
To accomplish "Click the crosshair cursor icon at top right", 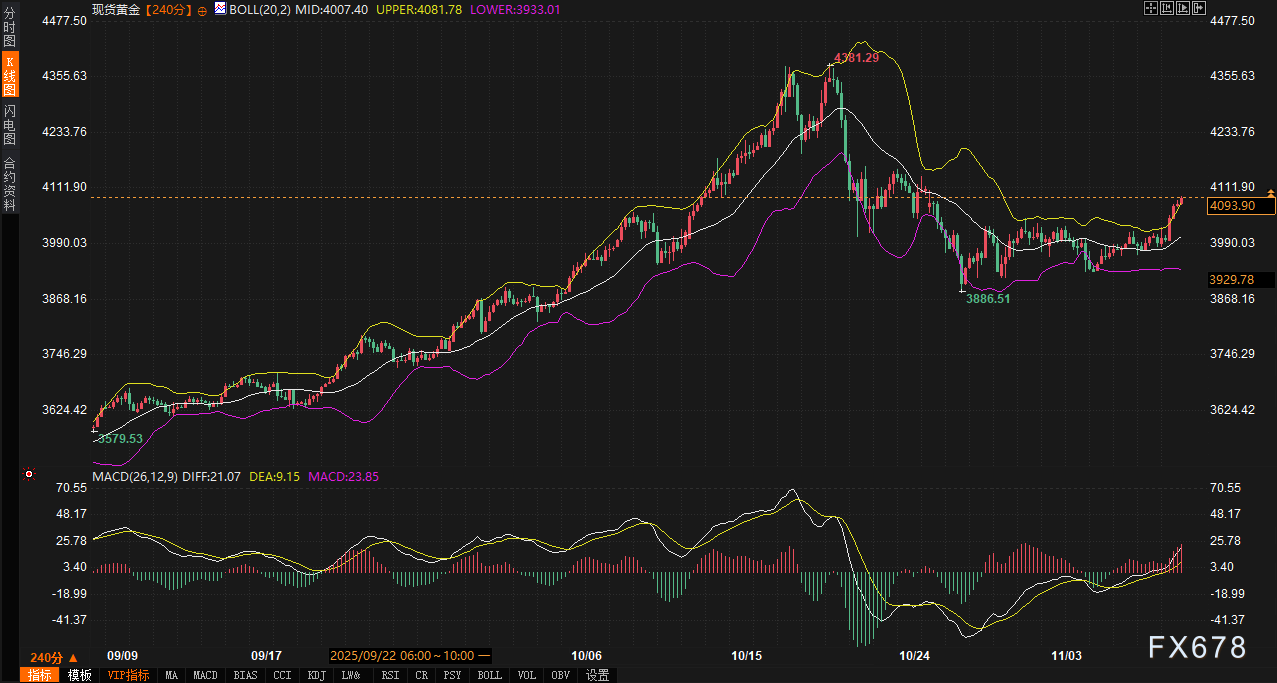I will click(1150, 8).
